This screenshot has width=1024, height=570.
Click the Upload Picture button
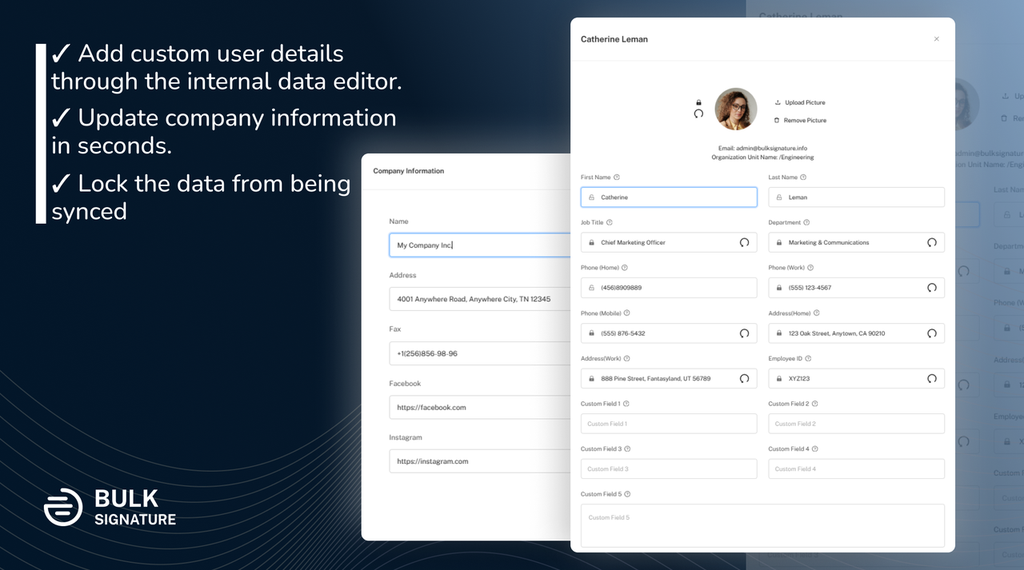800,103
